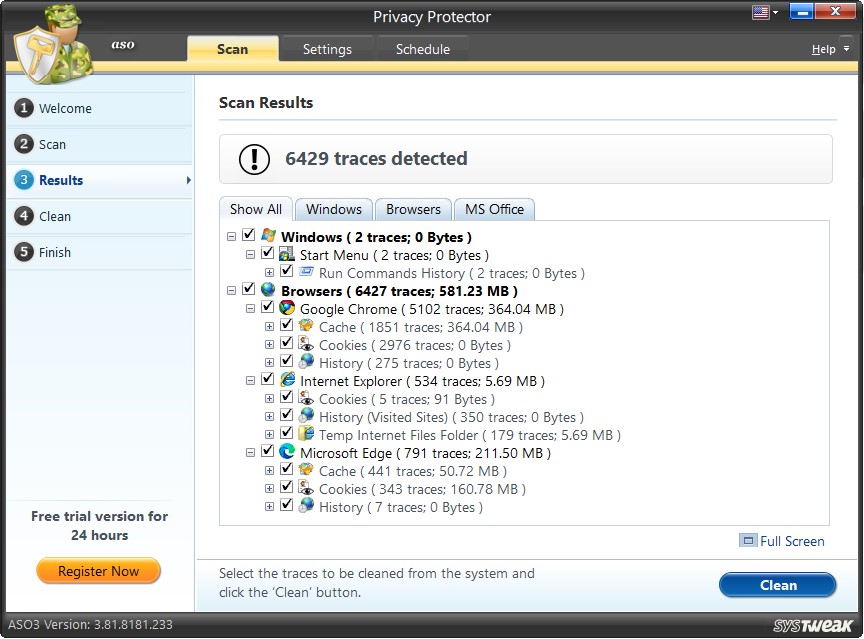Click the exclamation icon next to traces detected
Screen dimensions: 864x639
pos(253,158)
